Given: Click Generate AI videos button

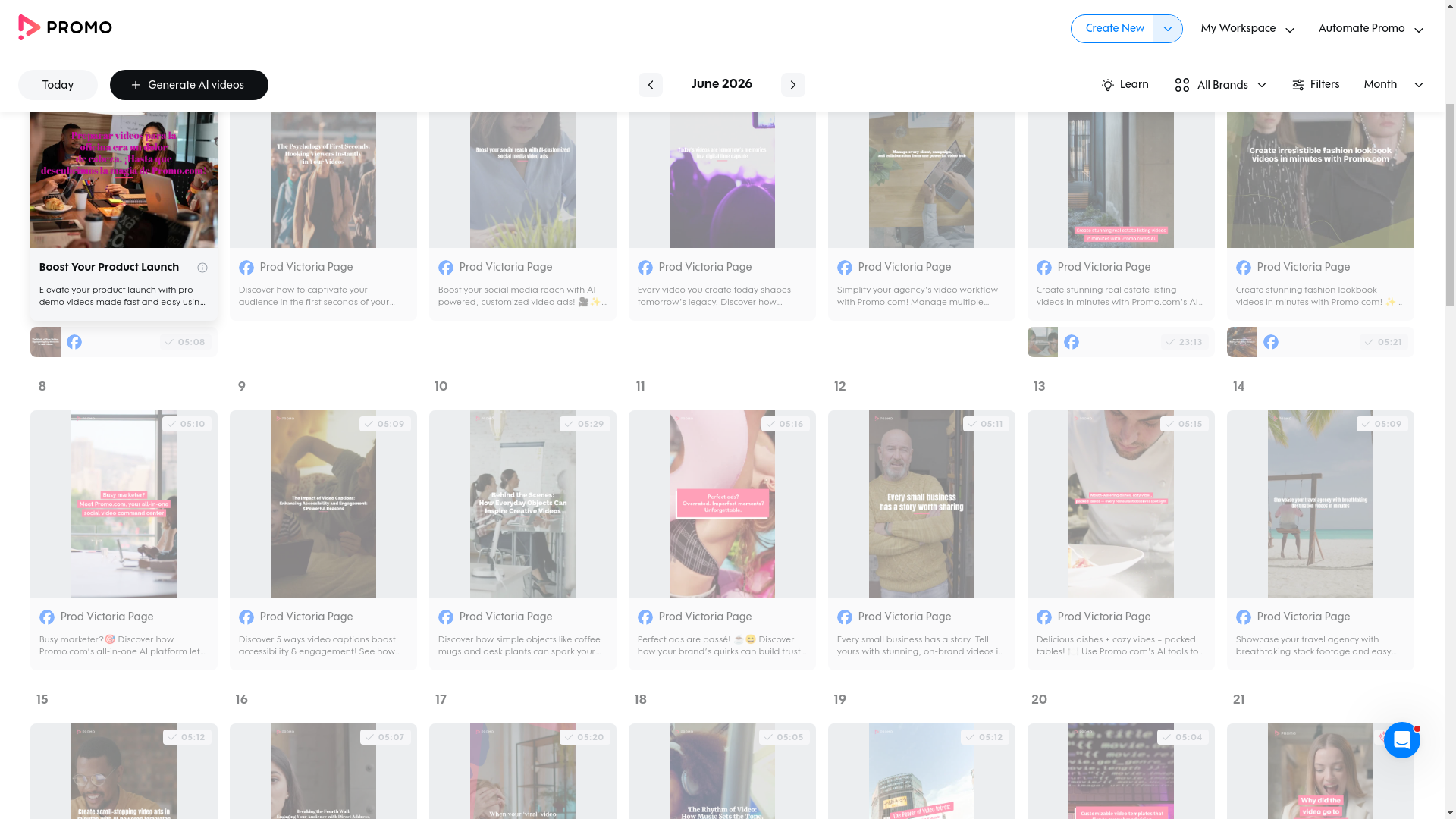Looking at the screenshot, I should 189,85.
